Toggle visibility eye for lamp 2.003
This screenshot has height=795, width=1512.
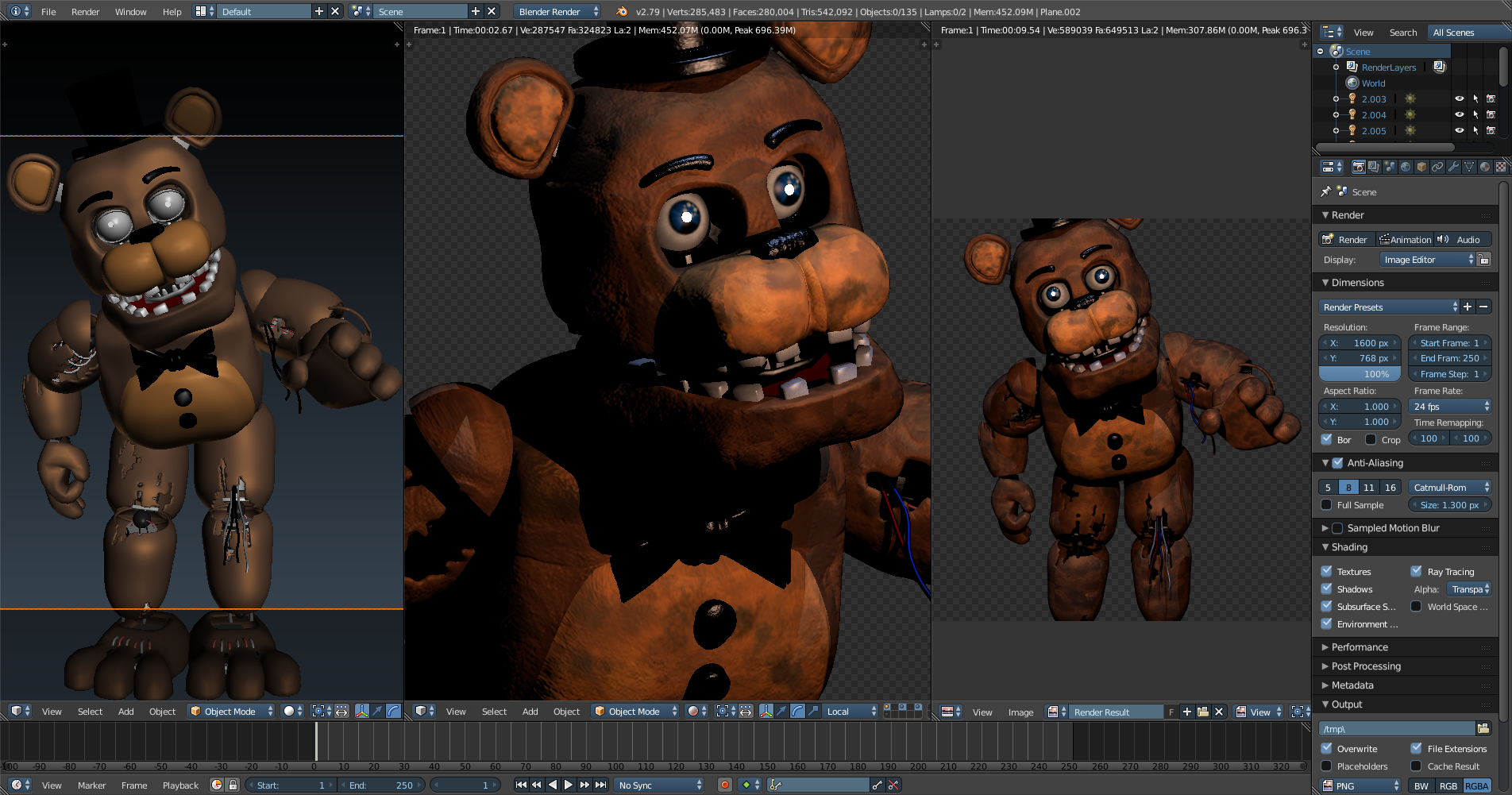point(1459,98)
